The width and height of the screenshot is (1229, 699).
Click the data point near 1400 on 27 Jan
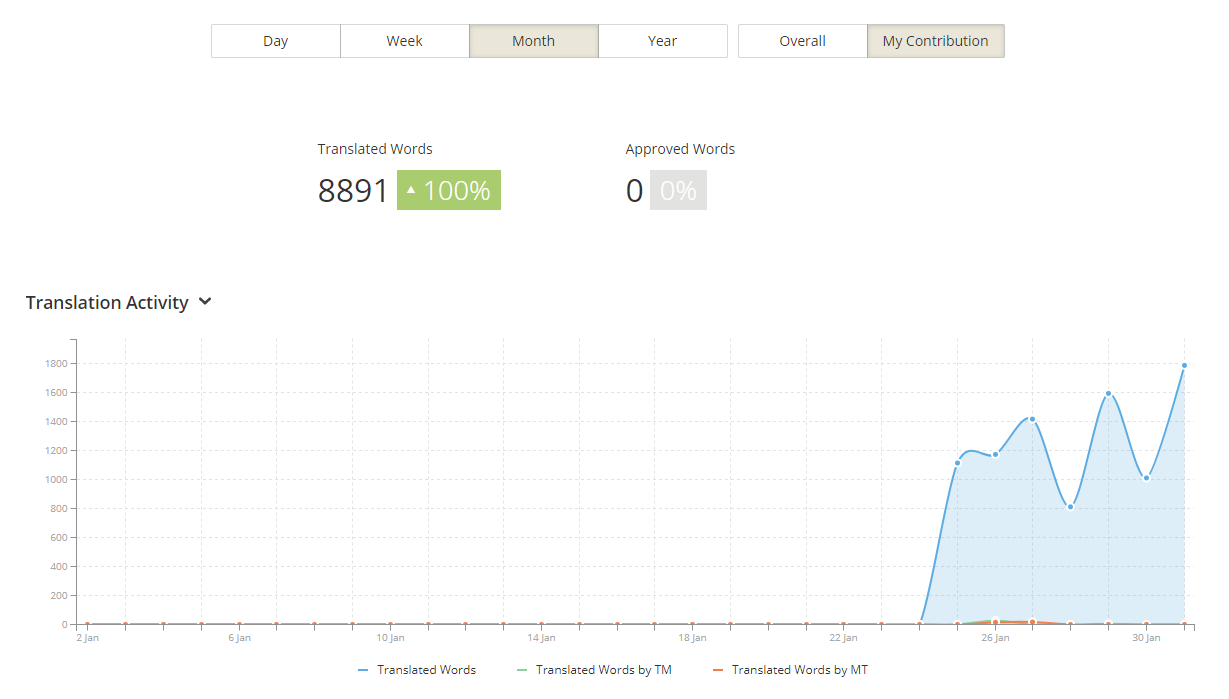point(1032,419)
